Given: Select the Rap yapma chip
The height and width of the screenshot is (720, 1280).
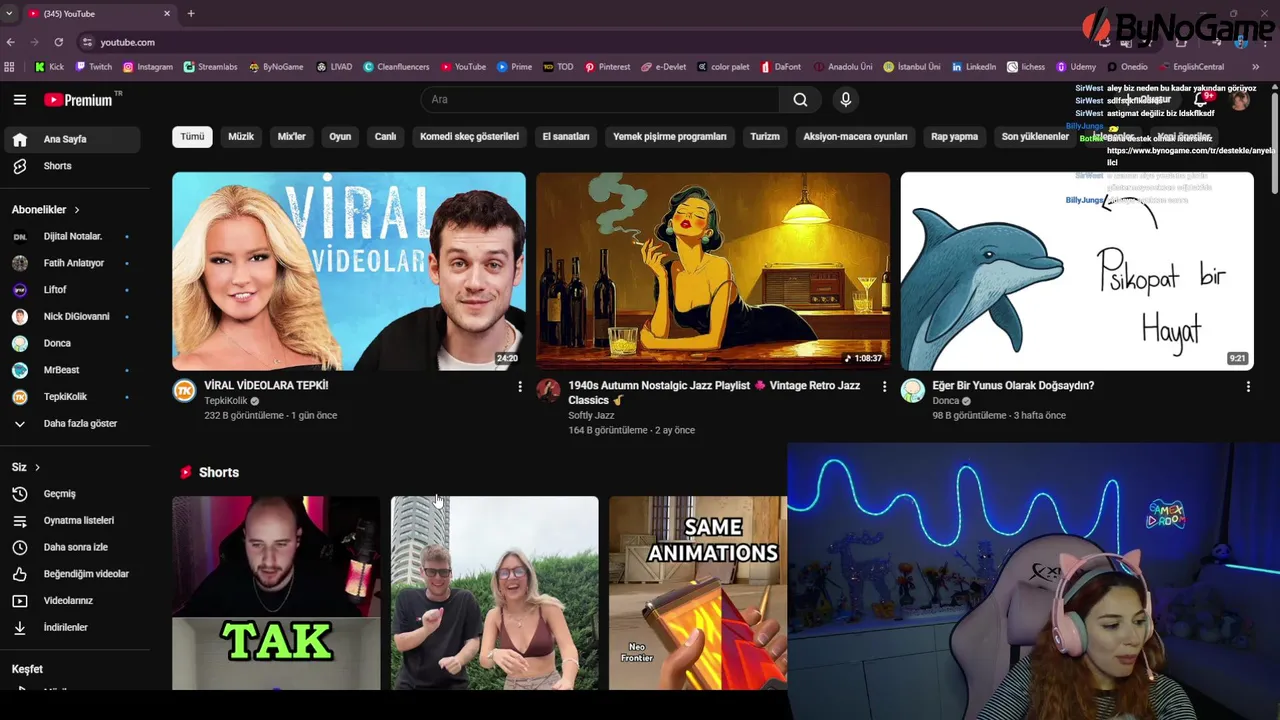Looking at the screenshot, I should (x=954, y=137).
